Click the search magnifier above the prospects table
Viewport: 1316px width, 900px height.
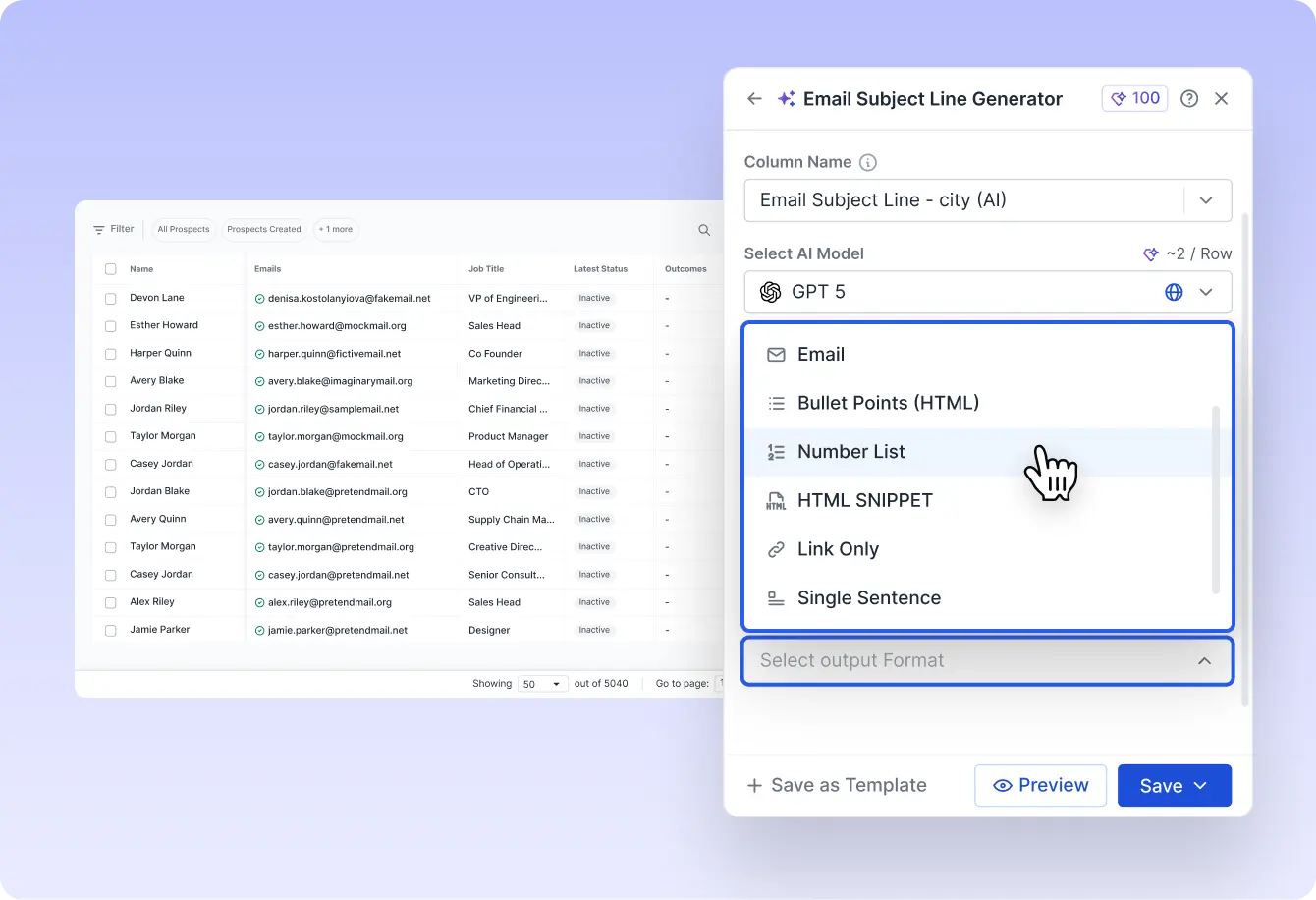[x=704, y=229]
